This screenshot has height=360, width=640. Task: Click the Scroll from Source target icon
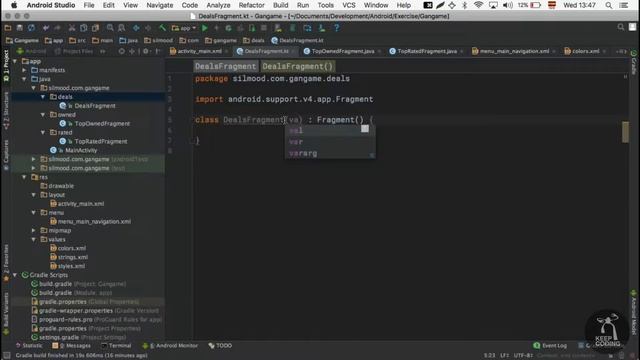[121, 51]
